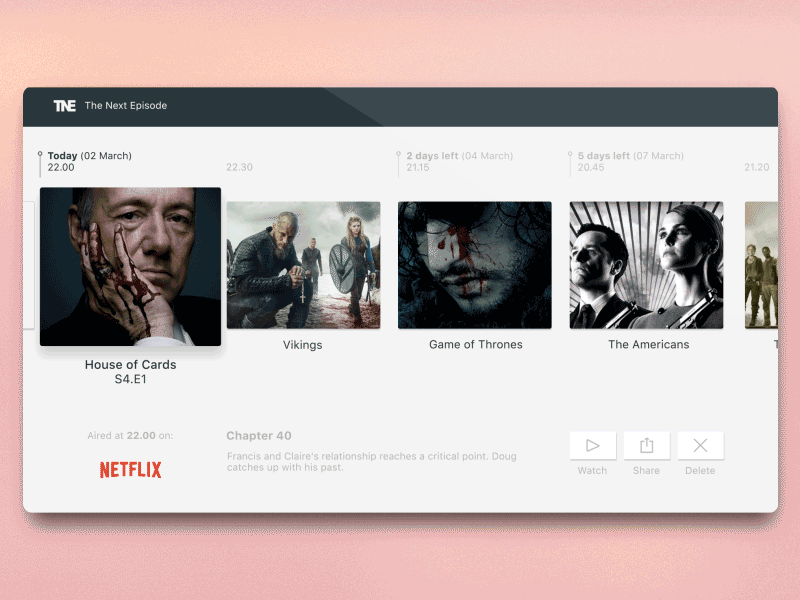This screenshot has height=600, width=800.
Task: Click the 21.20 time label
Action: (757, 167)
